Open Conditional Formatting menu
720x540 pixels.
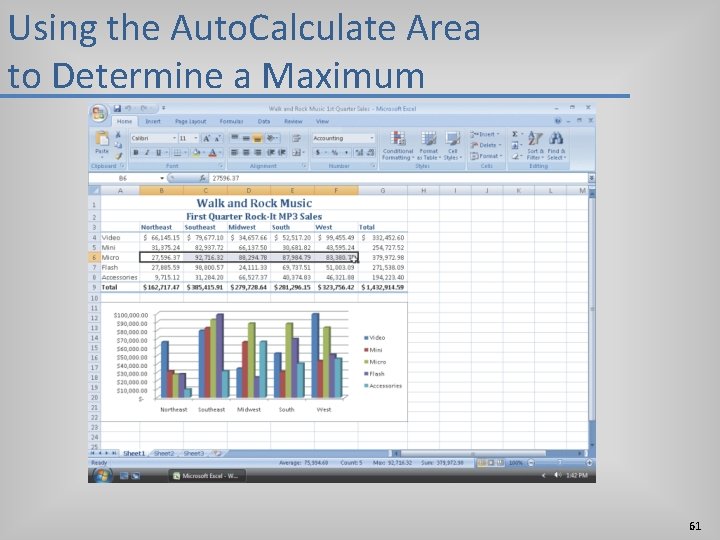pyautogui.click(x=398, y=146)
